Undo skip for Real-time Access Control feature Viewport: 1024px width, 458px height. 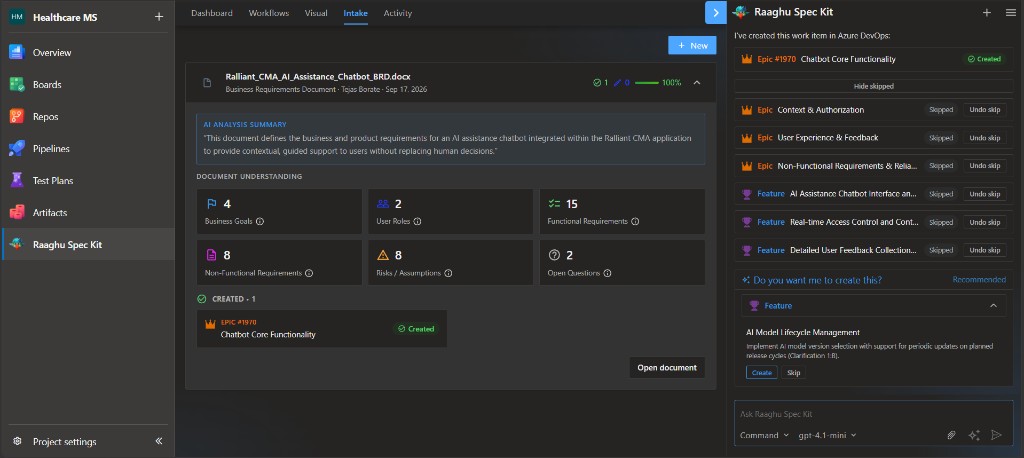coord(985,222)
